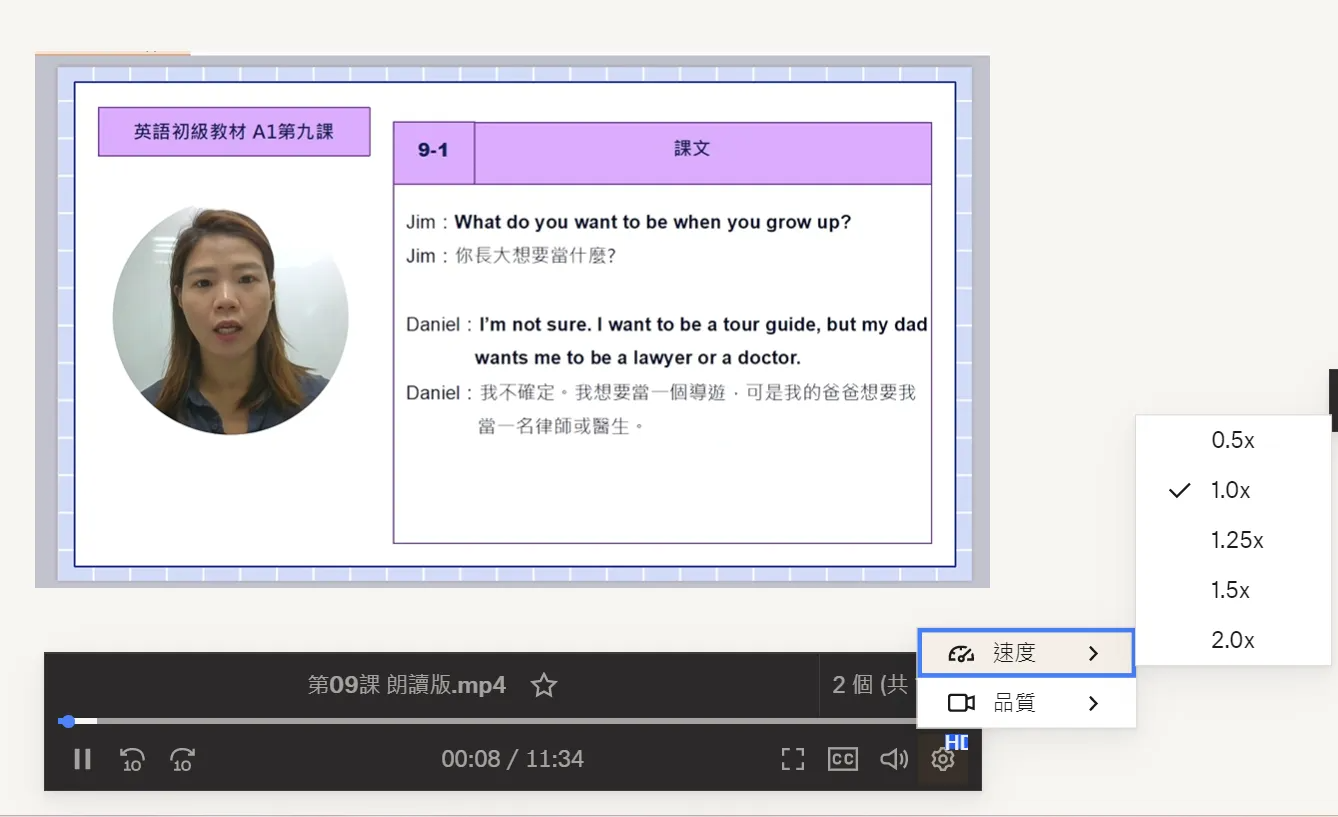Image resolution: width=1338 pixels, height=817 pixels.
Task: Select the checked 1.0x speed option
Action: [x=1230, y=490]
